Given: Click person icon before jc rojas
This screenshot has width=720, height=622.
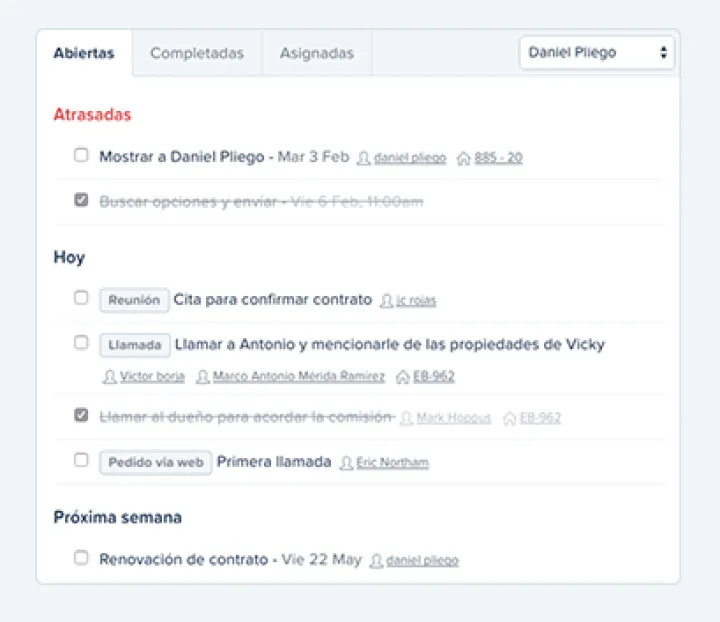Looking at the screenshot, I should [x=387, y=301].
